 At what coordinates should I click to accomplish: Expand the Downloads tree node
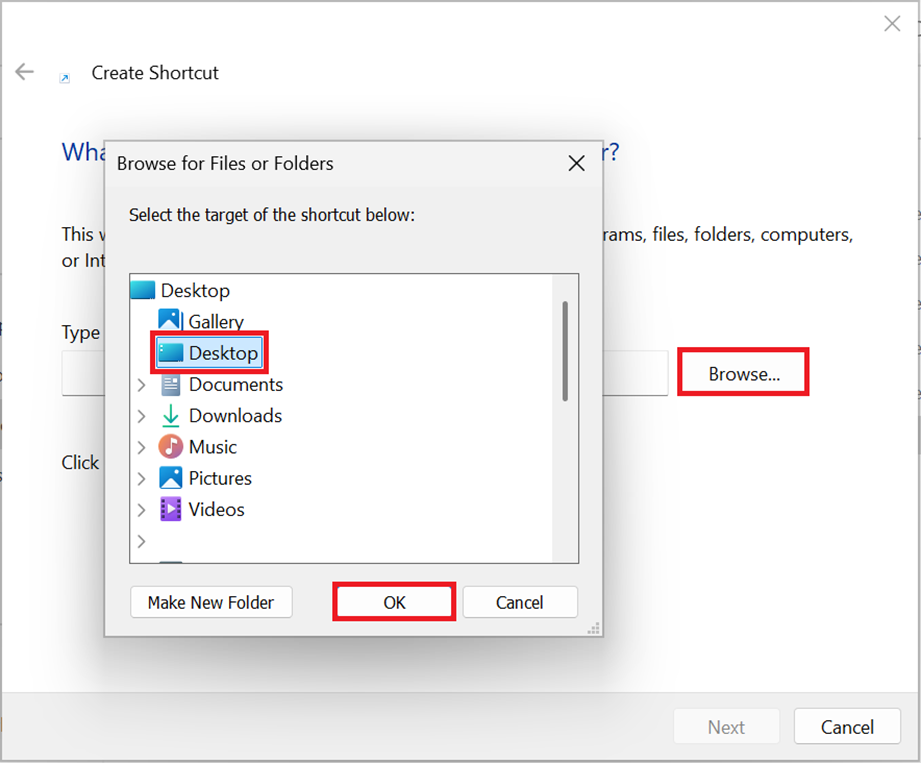tap(141, 416)
